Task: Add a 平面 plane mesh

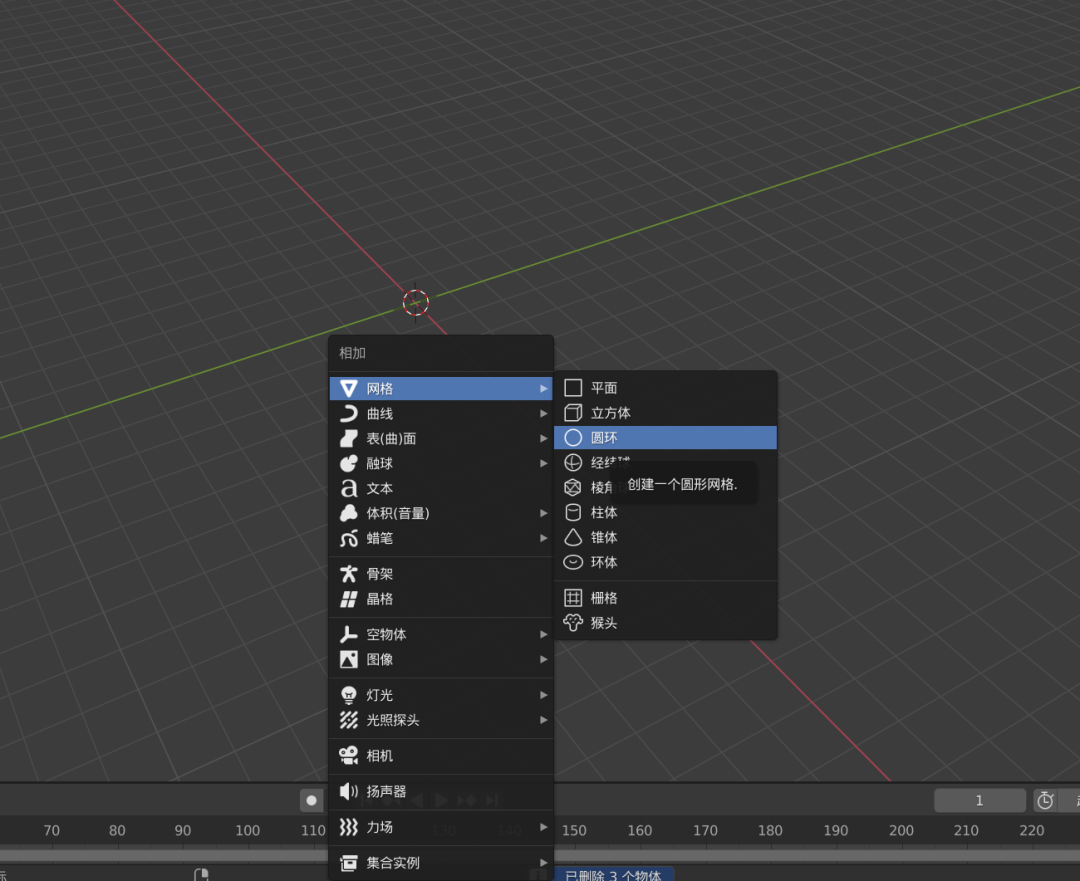Action: pyautogui.click(x=665, y=388)
